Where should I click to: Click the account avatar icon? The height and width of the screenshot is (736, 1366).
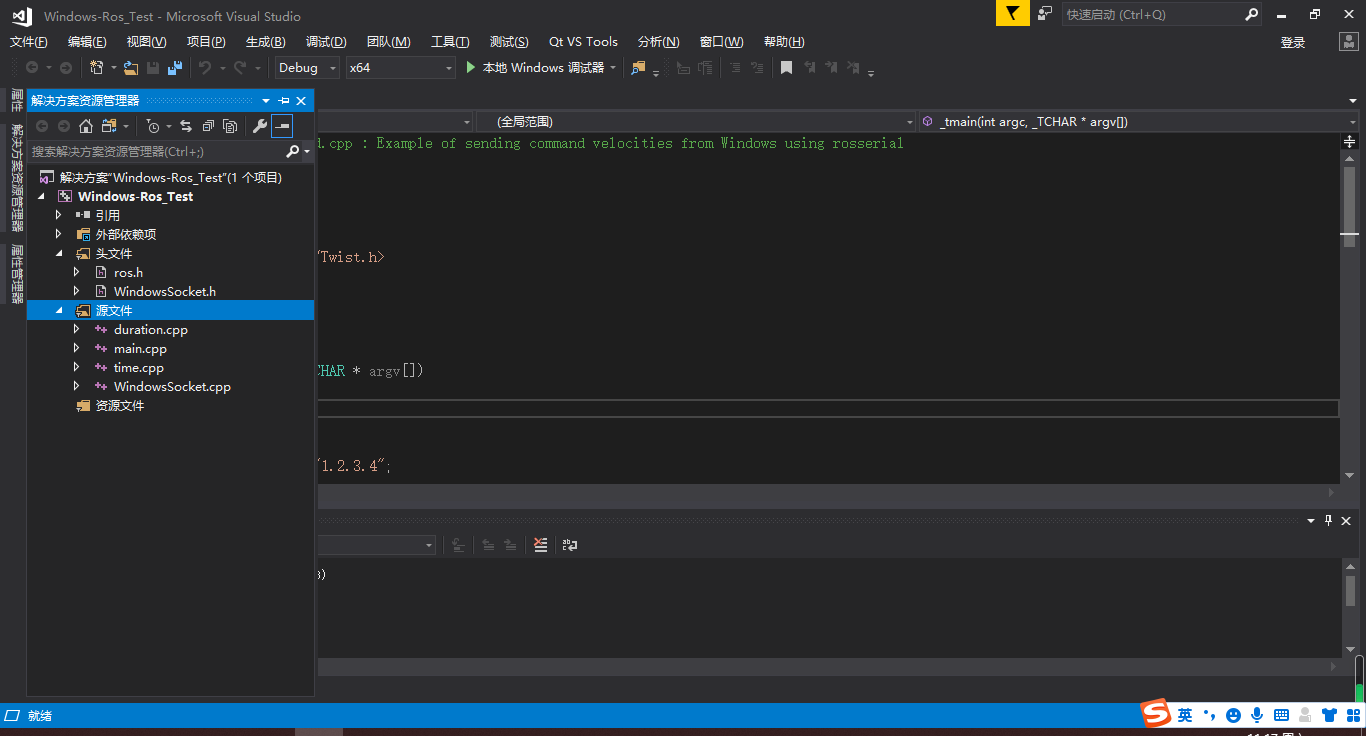click(x=1348, y=42)
